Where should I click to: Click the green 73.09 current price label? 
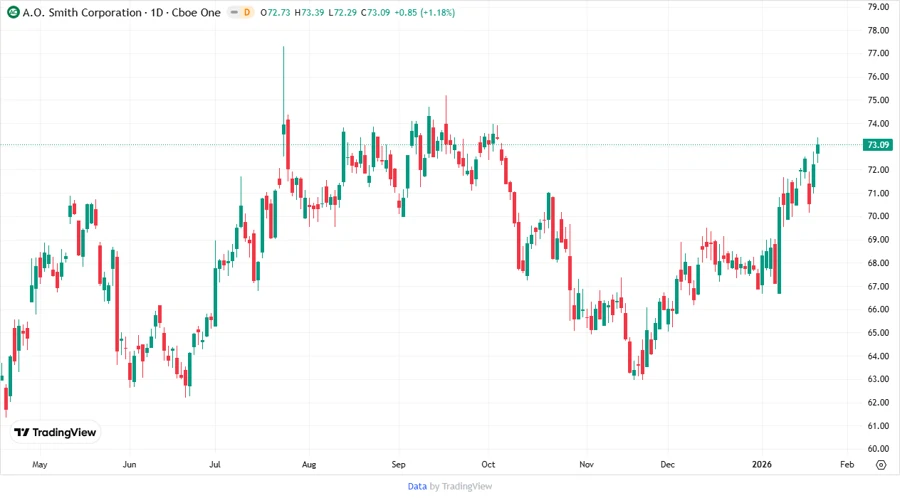pos(878,145)
